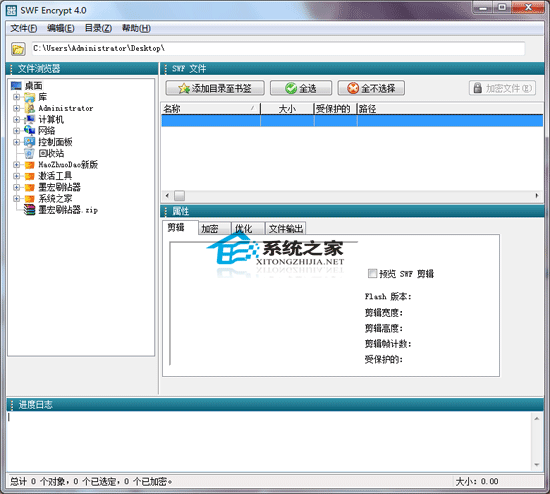Expand the 墨宏刷粘器 folder node
The height and width of the screenshot is (494, 550).
click(16, 187)
